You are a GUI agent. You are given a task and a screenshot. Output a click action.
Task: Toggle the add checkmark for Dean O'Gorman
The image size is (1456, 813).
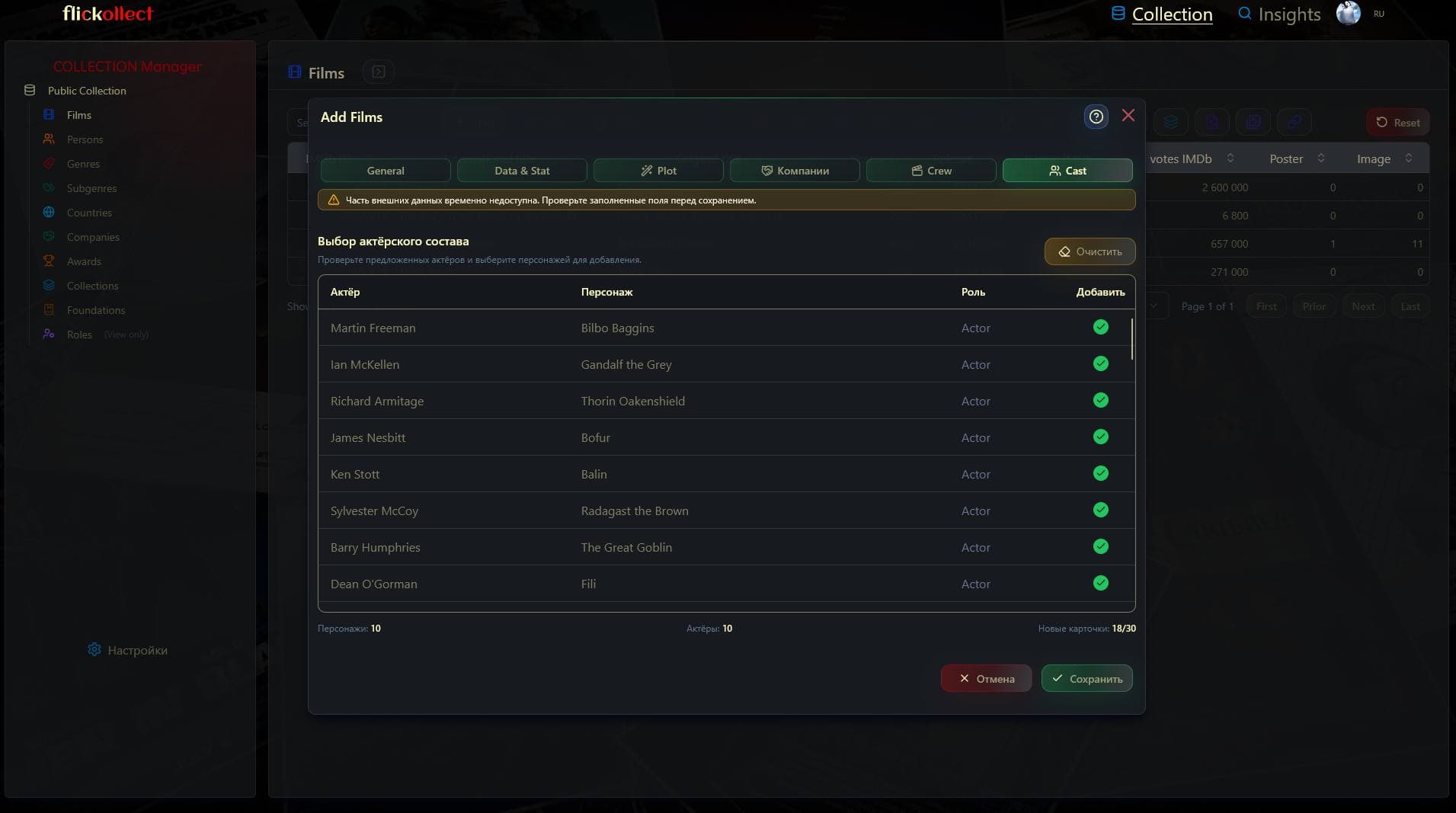point(1101,584)
